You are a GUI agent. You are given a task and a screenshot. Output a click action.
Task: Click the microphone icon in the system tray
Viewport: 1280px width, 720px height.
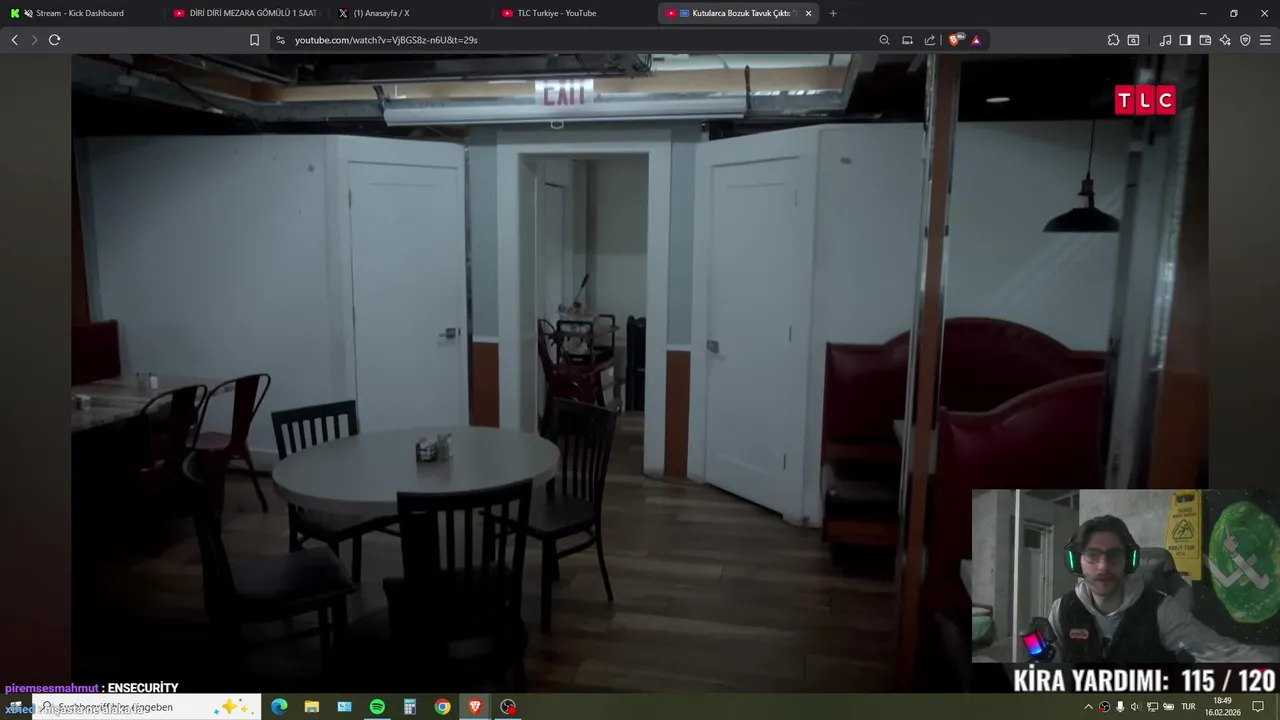coord(1120,707)
